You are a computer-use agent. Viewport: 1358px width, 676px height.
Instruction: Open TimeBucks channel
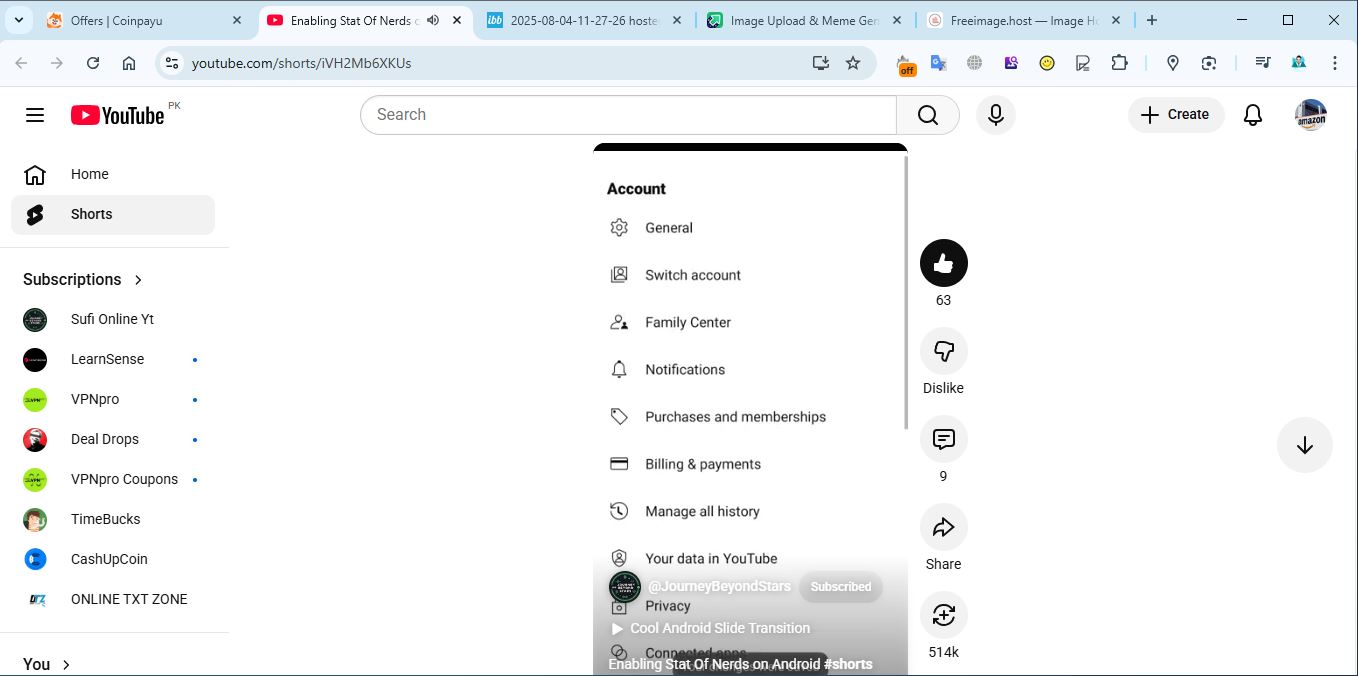pos(113,519)
